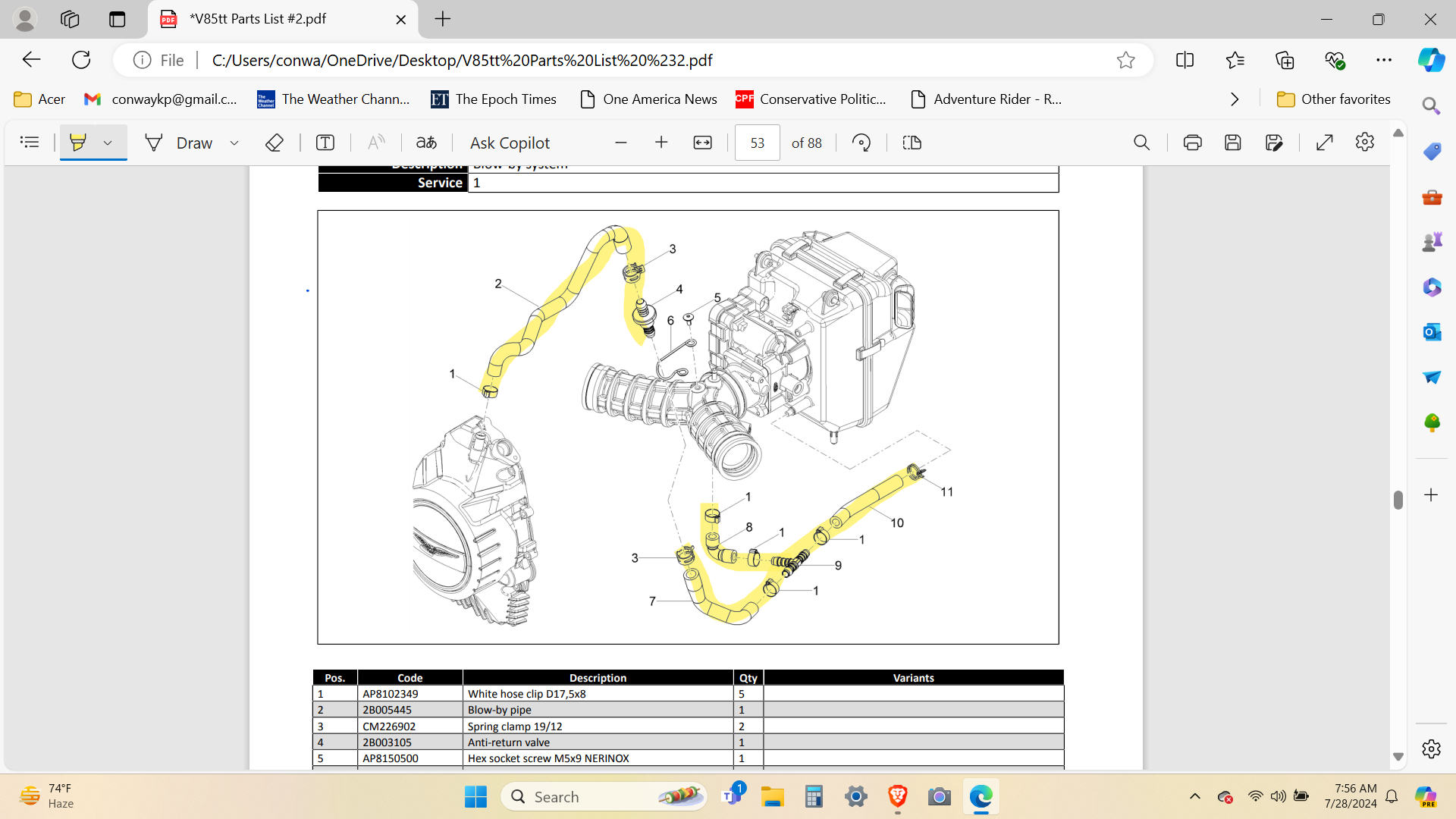Open sidebar Search
Screen dimensions: 1456x819
pyautogui.click(x=1431, y=106)
